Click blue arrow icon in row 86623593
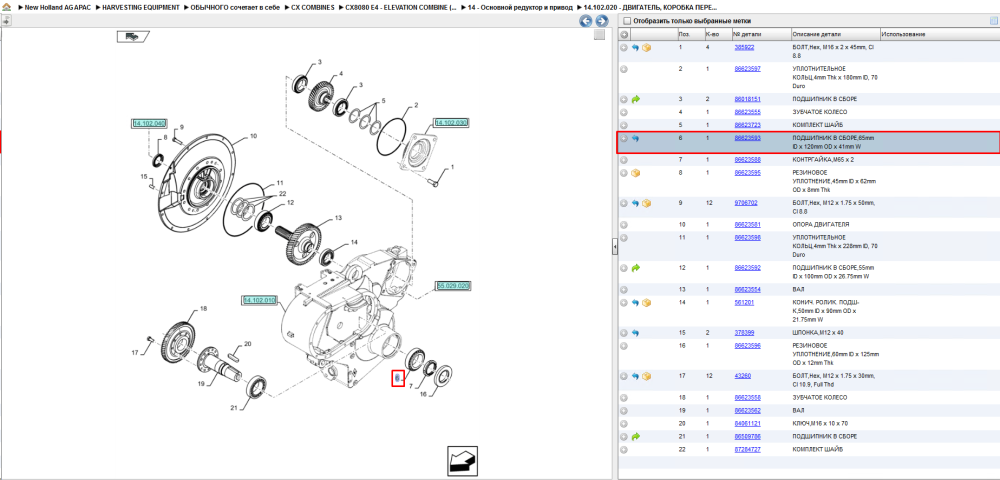This screenshot has height=480, width=1000. 635,138
